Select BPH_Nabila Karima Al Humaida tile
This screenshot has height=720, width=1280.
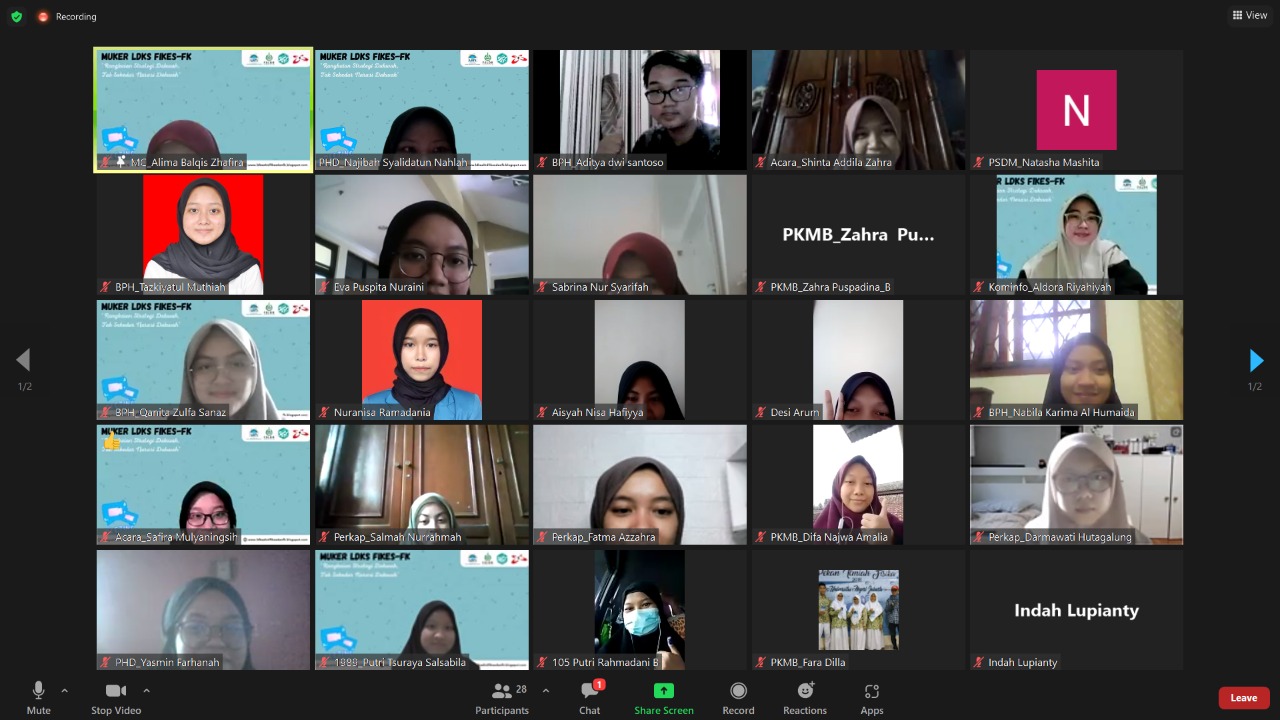[x=1076, y=360]
